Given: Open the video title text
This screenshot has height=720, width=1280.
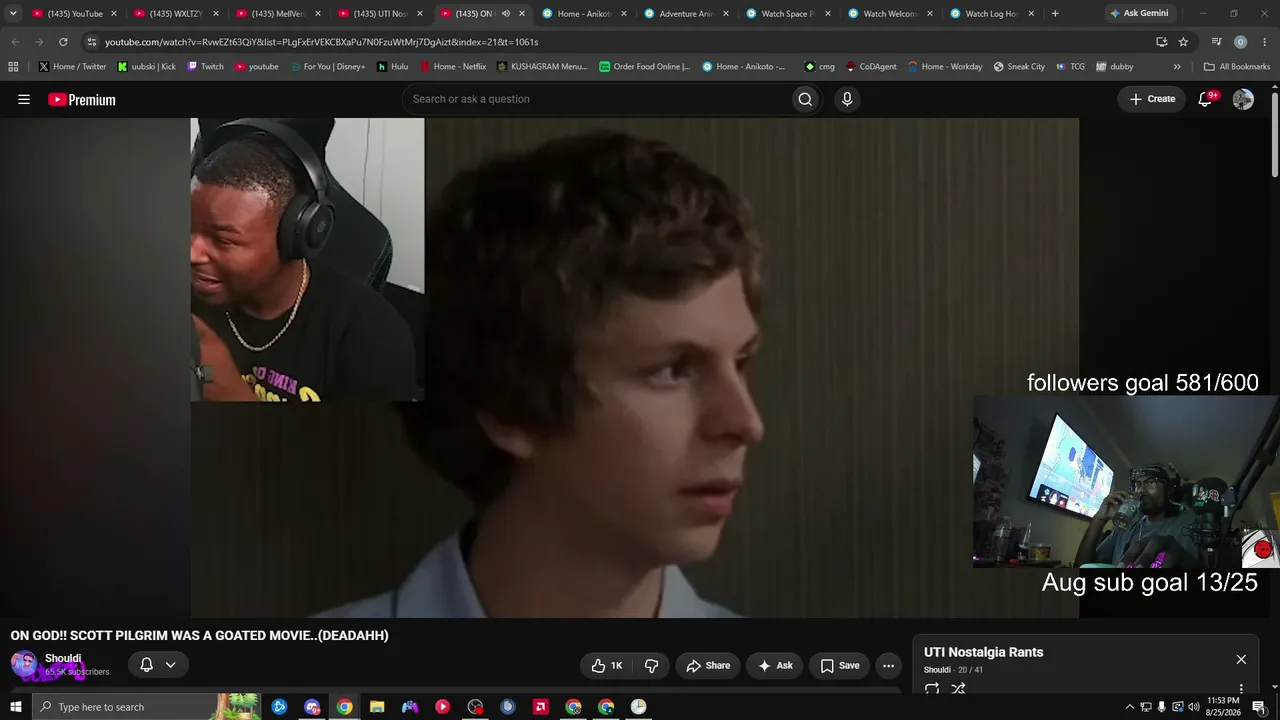Looking at the screenshot, I should point(200,636).
